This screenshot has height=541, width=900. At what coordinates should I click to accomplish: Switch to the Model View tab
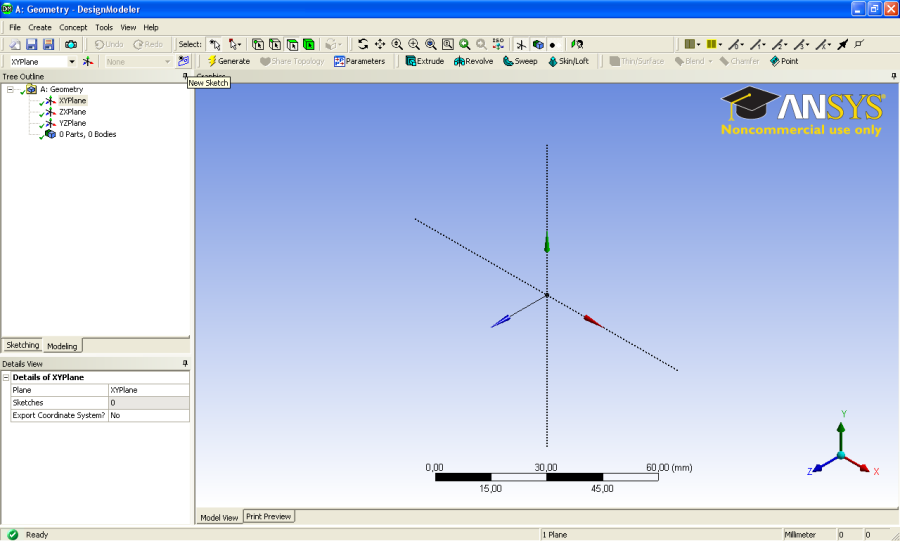tap(219, 517)
